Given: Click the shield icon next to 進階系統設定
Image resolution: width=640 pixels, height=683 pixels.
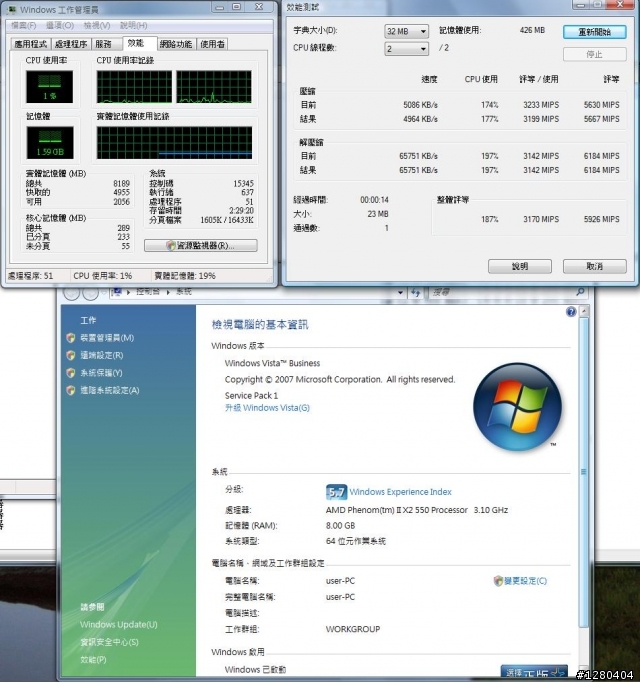Looking at the screenshot, I should [71, 390].
